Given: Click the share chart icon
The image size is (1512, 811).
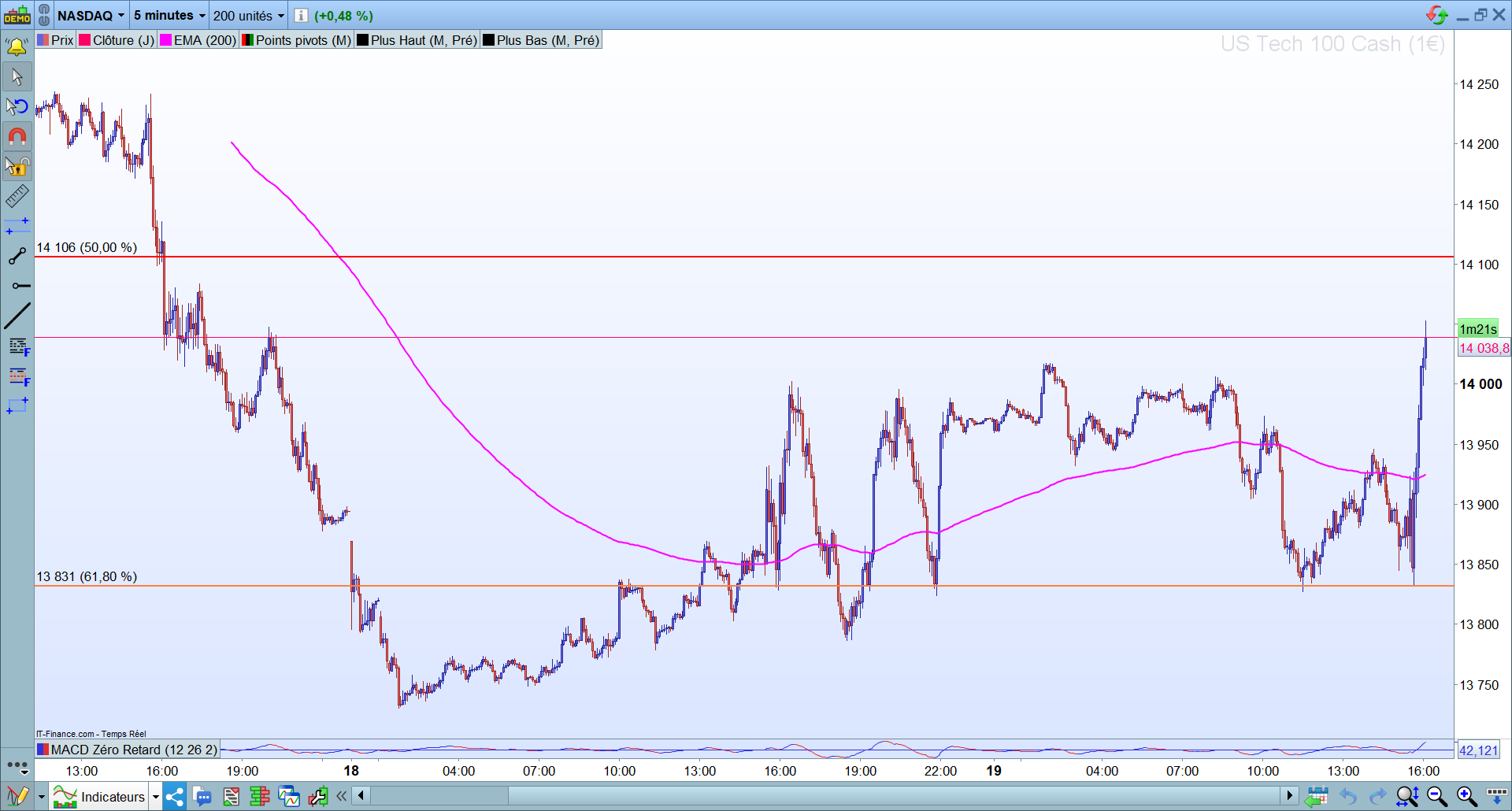Looking at the screenshot, I should click(174, 797).
